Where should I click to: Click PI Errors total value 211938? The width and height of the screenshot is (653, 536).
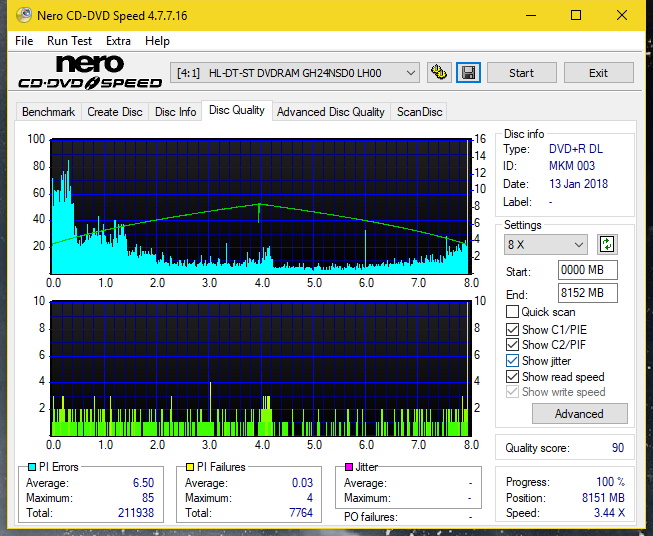click(136, 513)
